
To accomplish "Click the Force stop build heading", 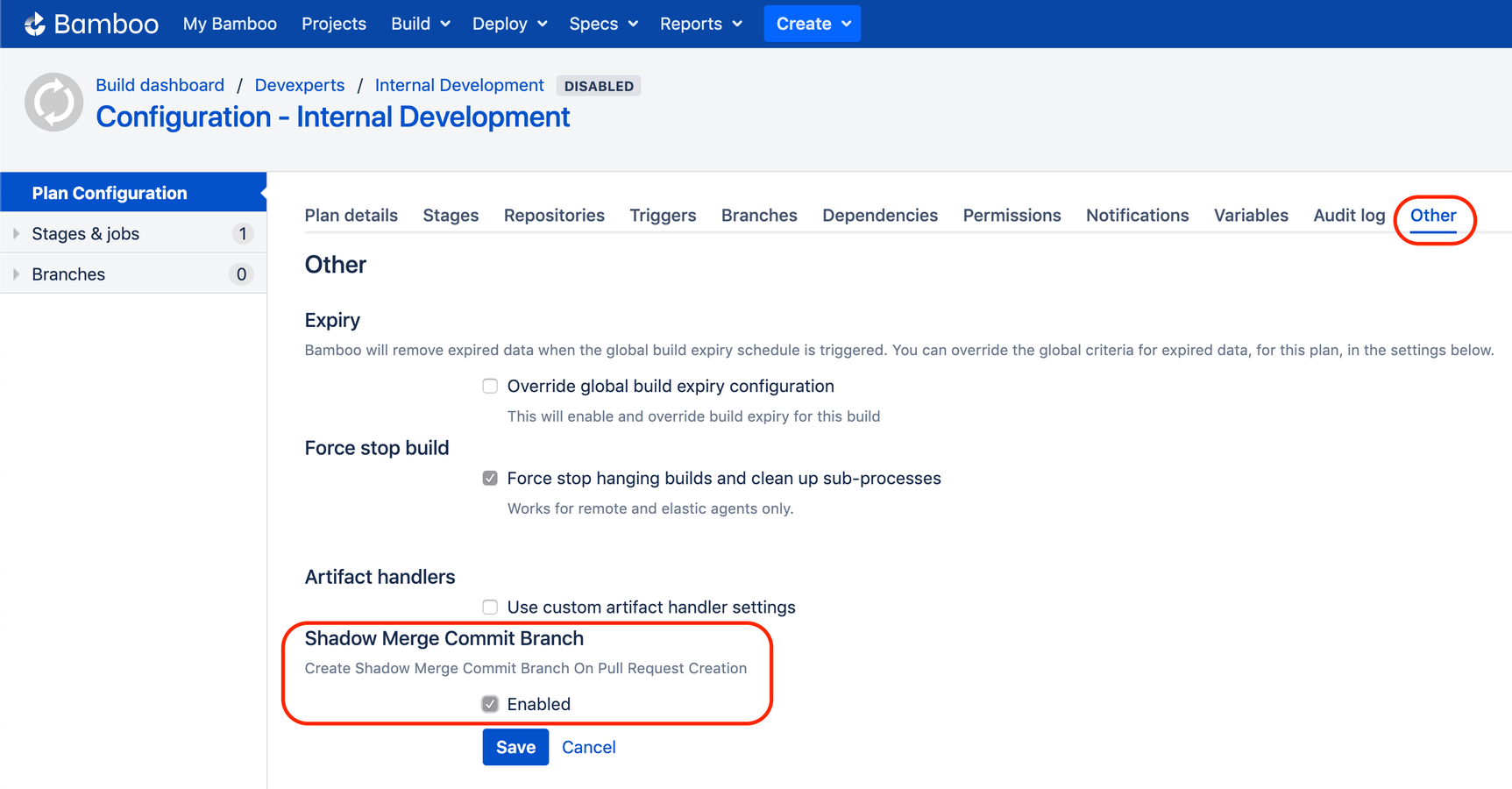I will pyautogui.click(x=377, y=447).
